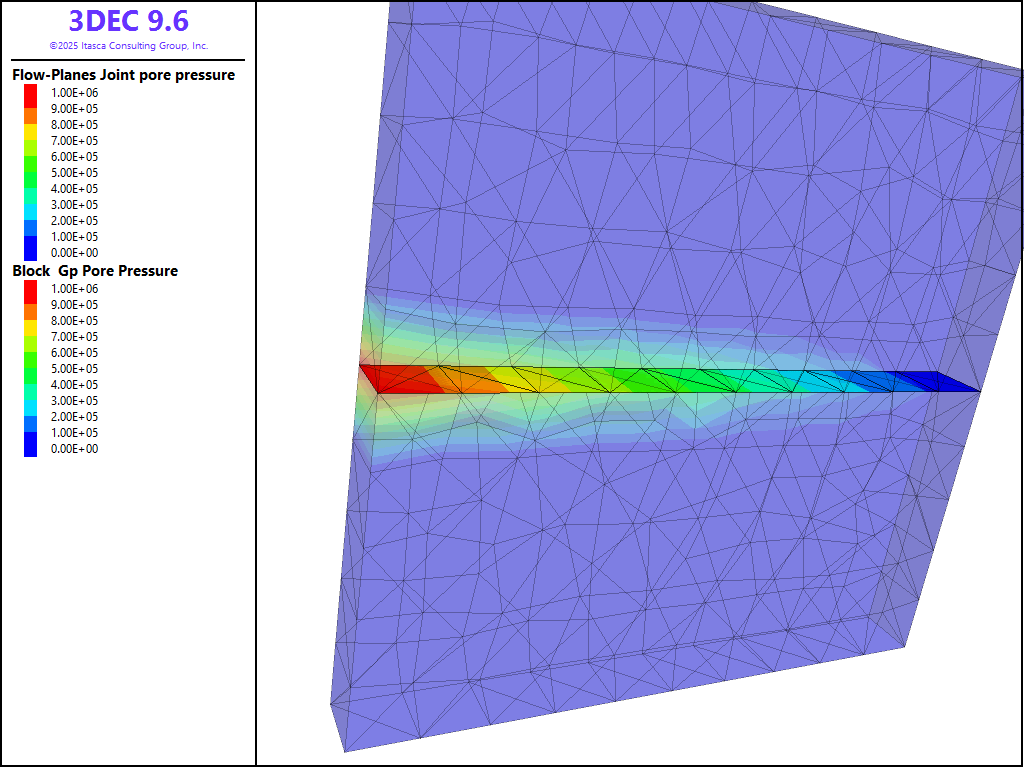1024x768 pixels.
Task: Click red swatch in Block Gp legend
Action: 30,289
